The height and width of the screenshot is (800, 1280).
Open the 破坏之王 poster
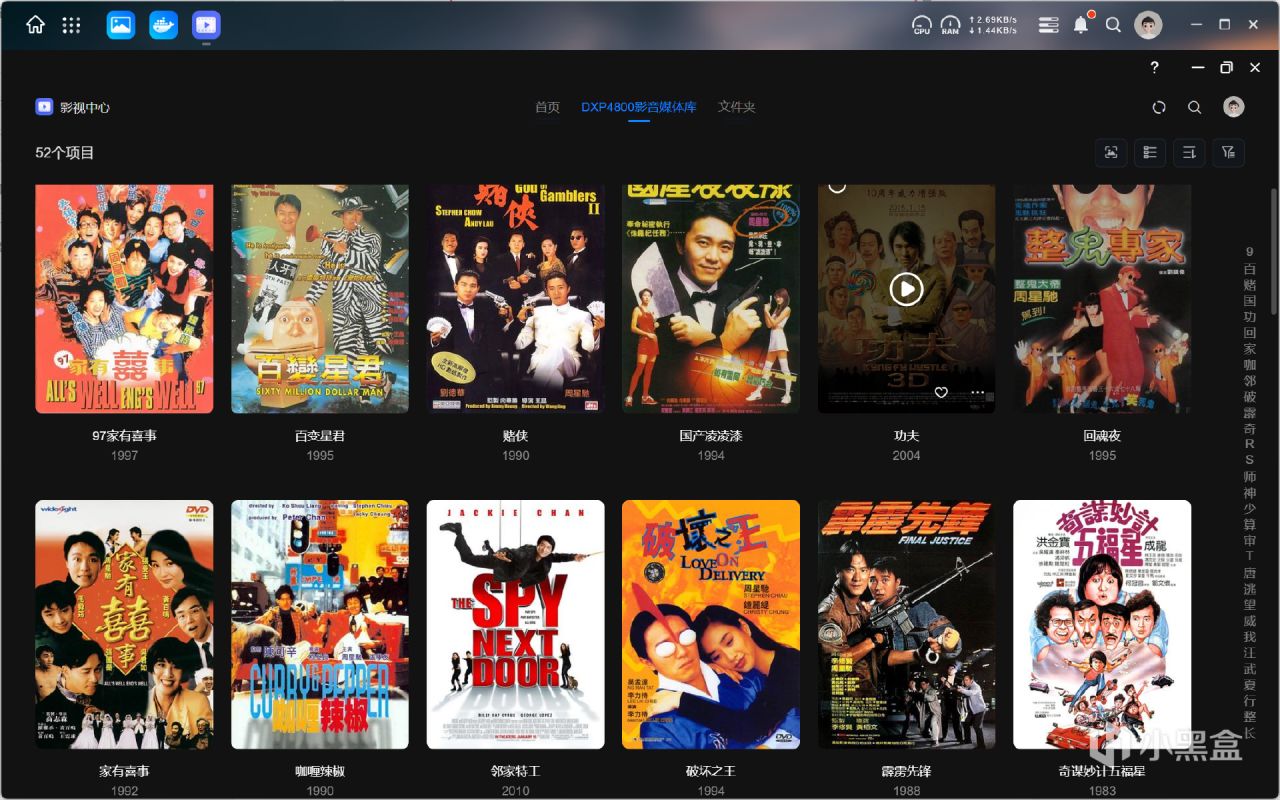pyautogui.click(x=711, y=624)
